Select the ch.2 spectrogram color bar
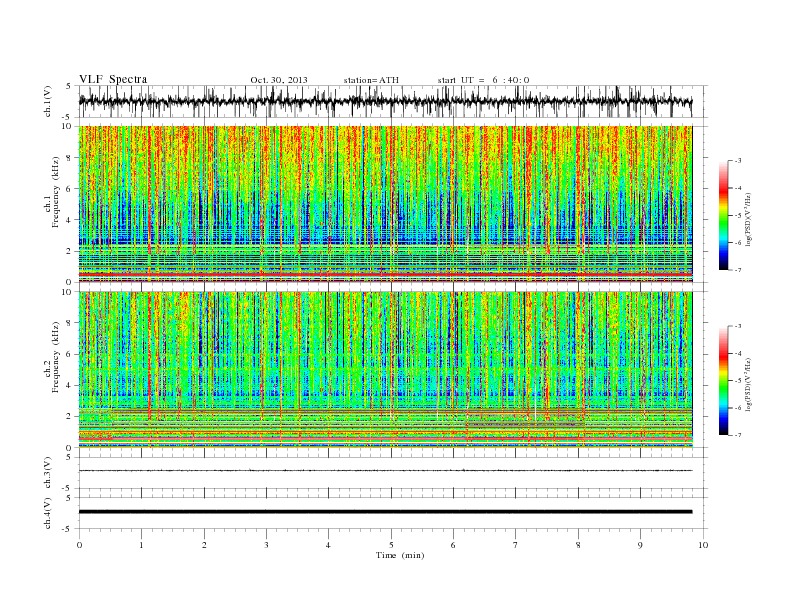Screen dimensions: 792x612 (723, 381)
